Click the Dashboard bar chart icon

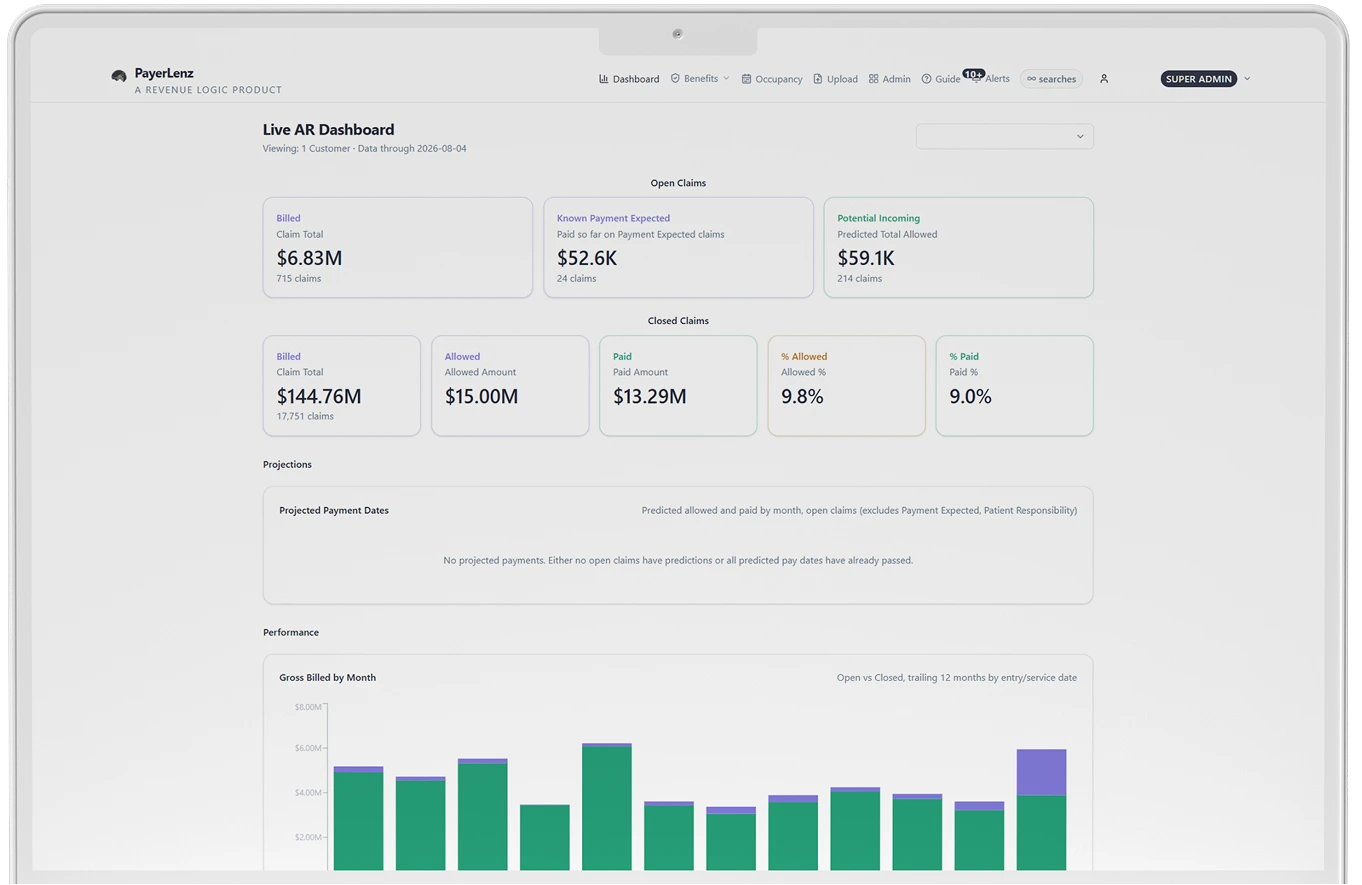click(x=604, y=79)
